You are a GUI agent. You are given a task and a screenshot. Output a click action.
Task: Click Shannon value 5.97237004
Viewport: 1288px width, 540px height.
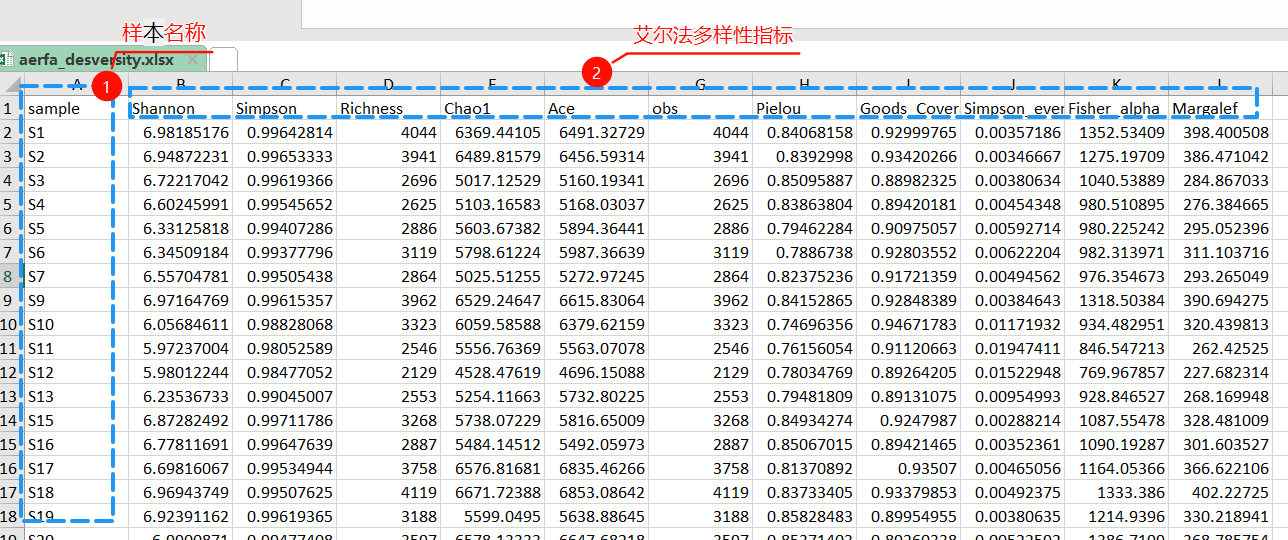(180, 348)
